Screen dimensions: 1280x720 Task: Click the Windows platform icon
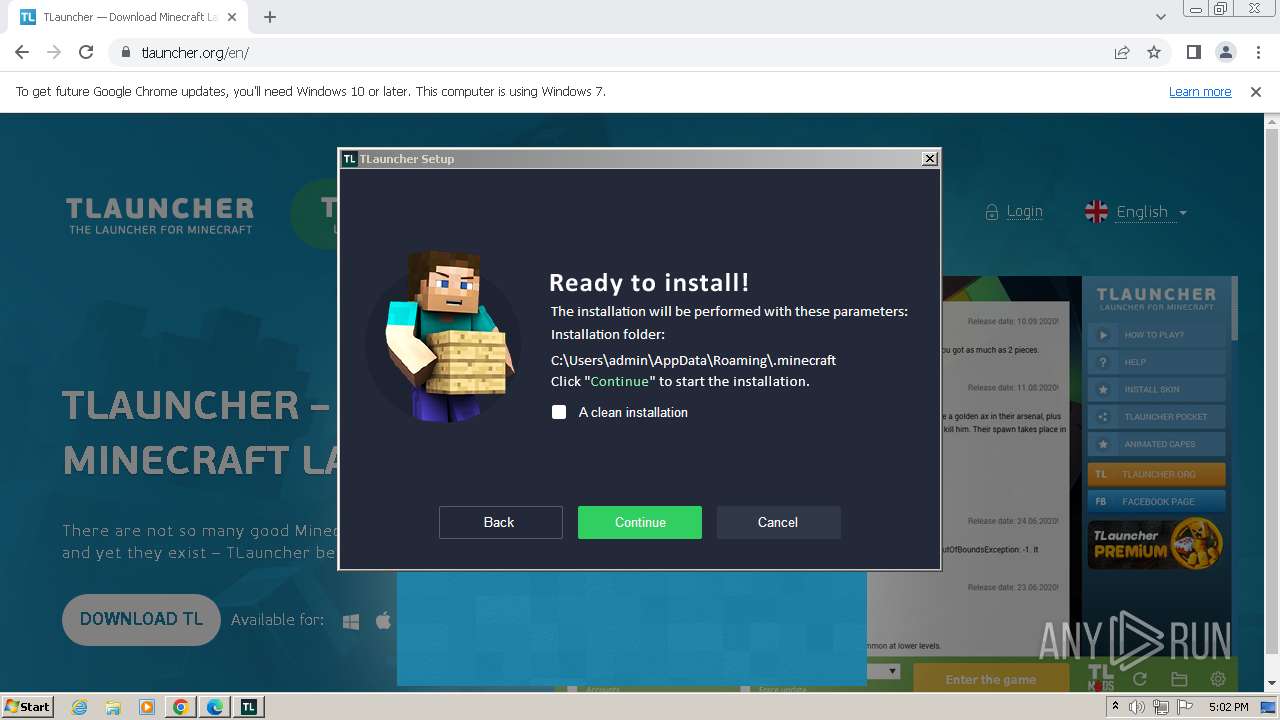pos(351,621)
